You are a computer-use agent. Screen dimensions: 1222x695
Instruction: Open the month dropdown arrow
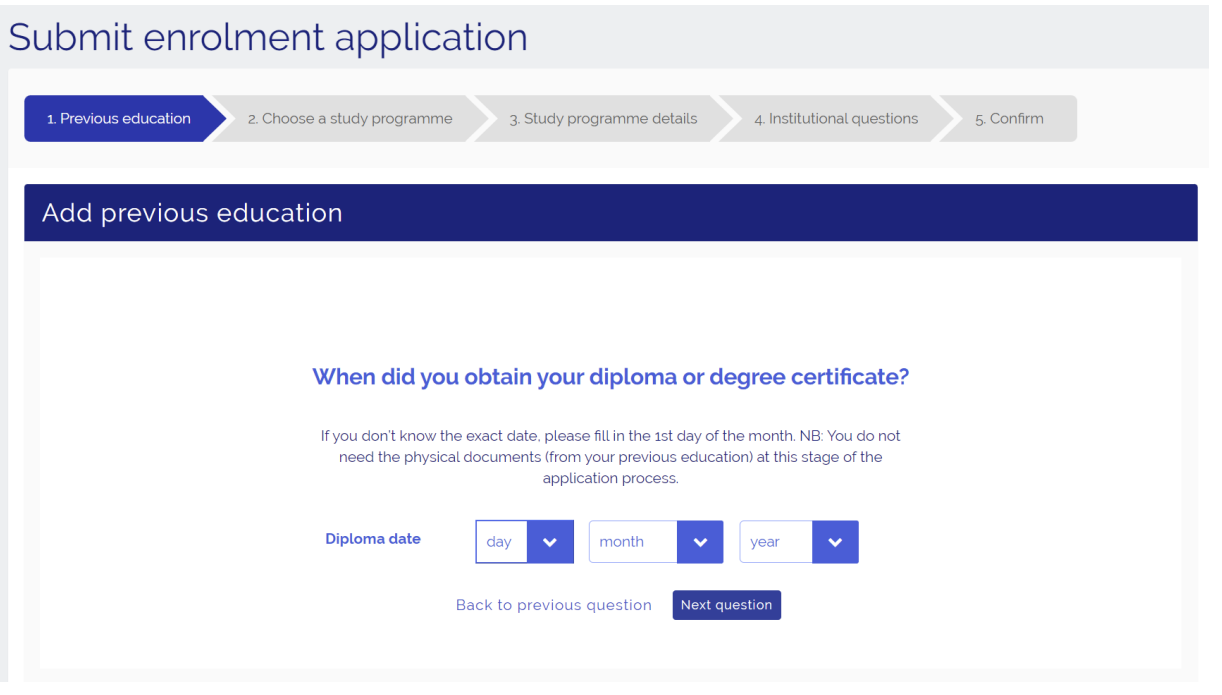point(700,542)
